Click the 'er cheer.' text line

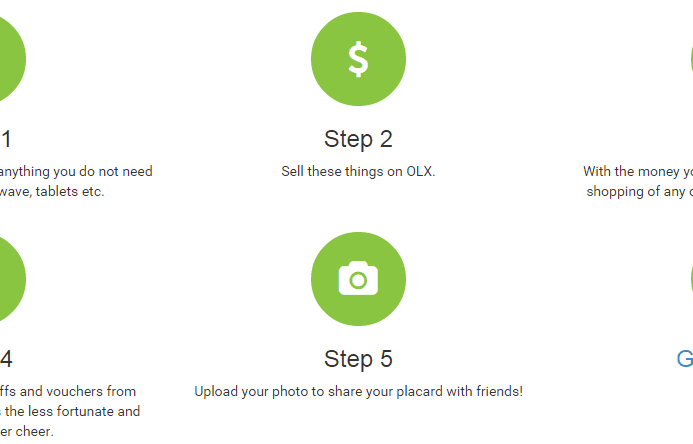27,431
